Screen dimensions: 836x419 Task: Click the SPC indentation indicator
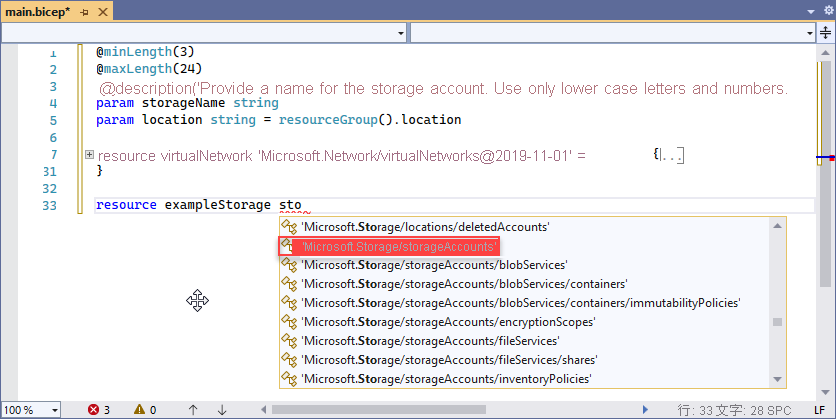[779, 410]
